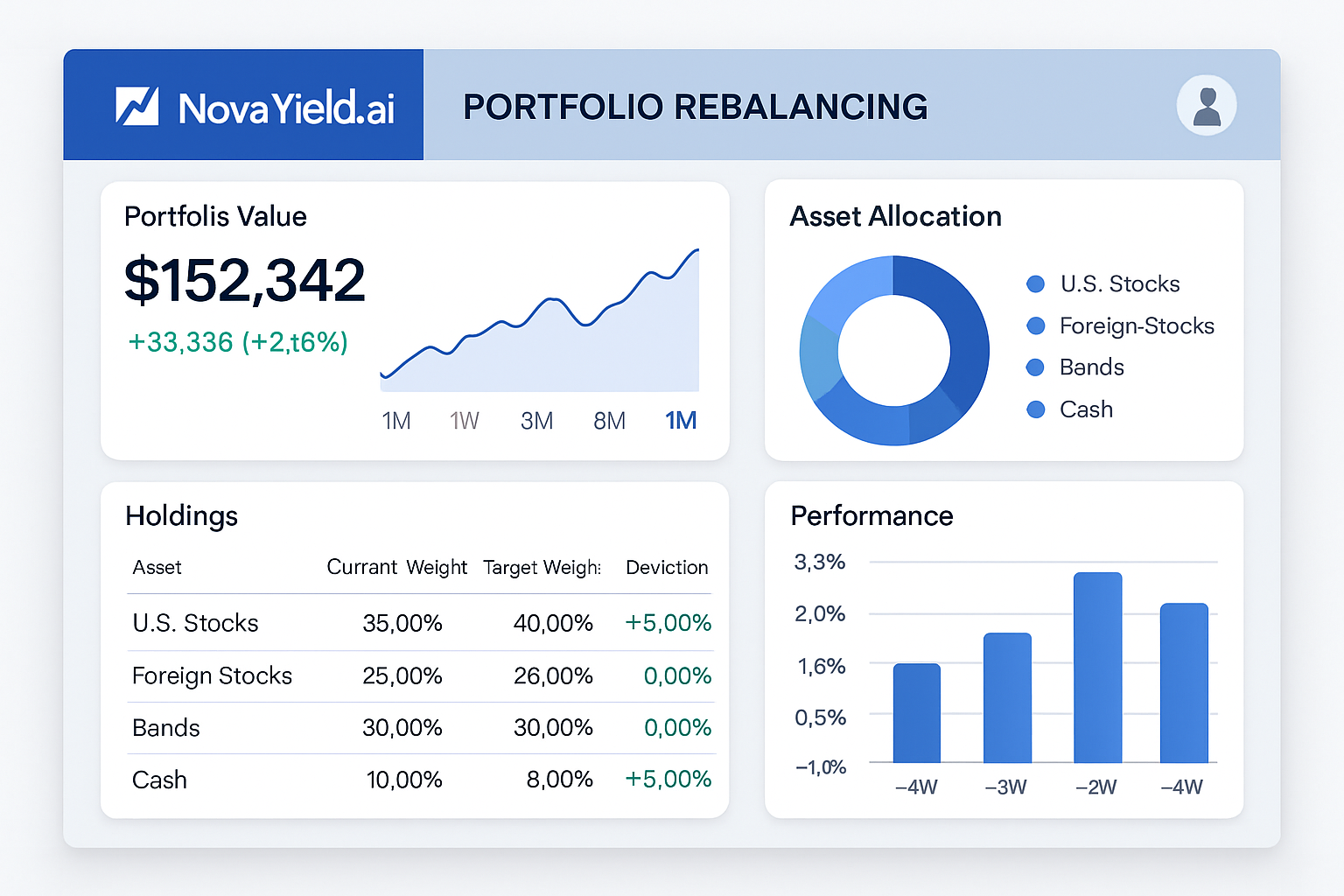Select the U.S. Stocks legend dot
The width and height of the screenshot is (1344, 896).
[x=1035, y=283]
